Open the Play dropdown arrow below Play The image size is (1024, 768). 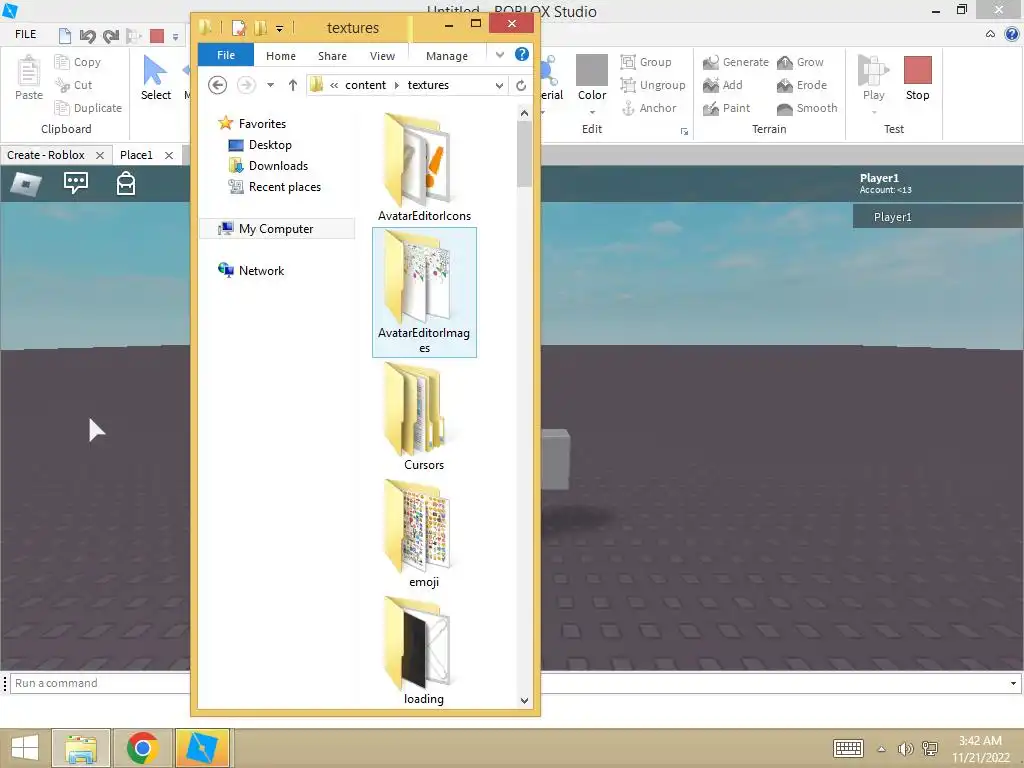tap(874, 112)
